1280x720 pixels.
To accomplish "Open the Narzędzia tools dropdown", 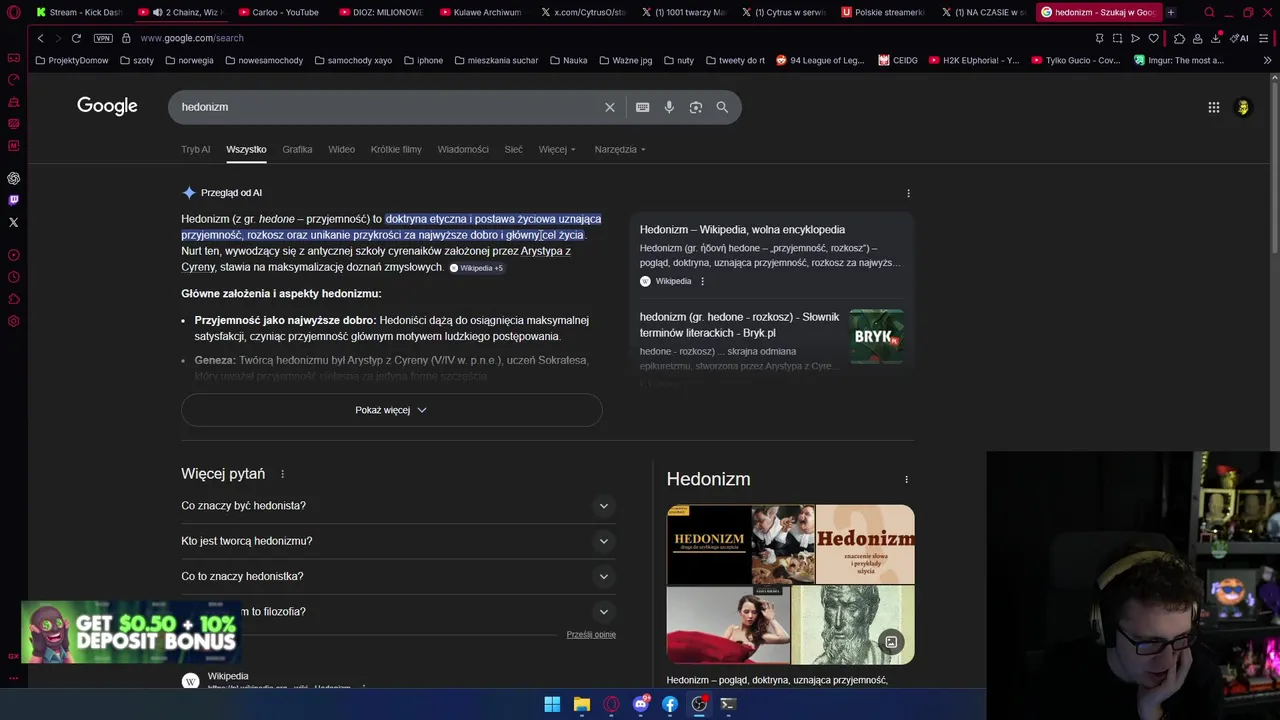I will click(620, 149).
